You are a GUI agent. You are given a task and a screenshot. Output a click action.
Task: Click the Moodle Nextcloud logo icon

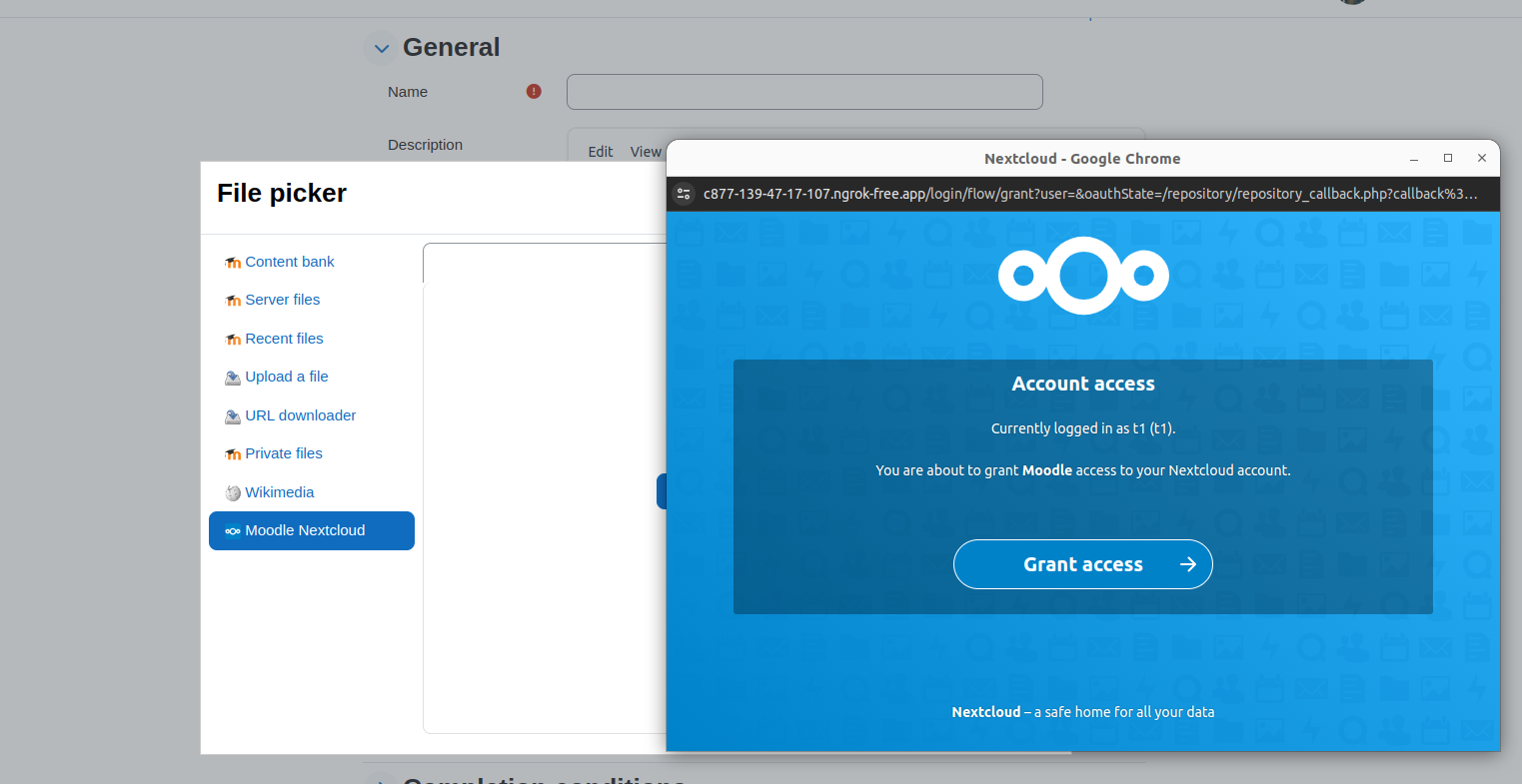pos(233,531)
